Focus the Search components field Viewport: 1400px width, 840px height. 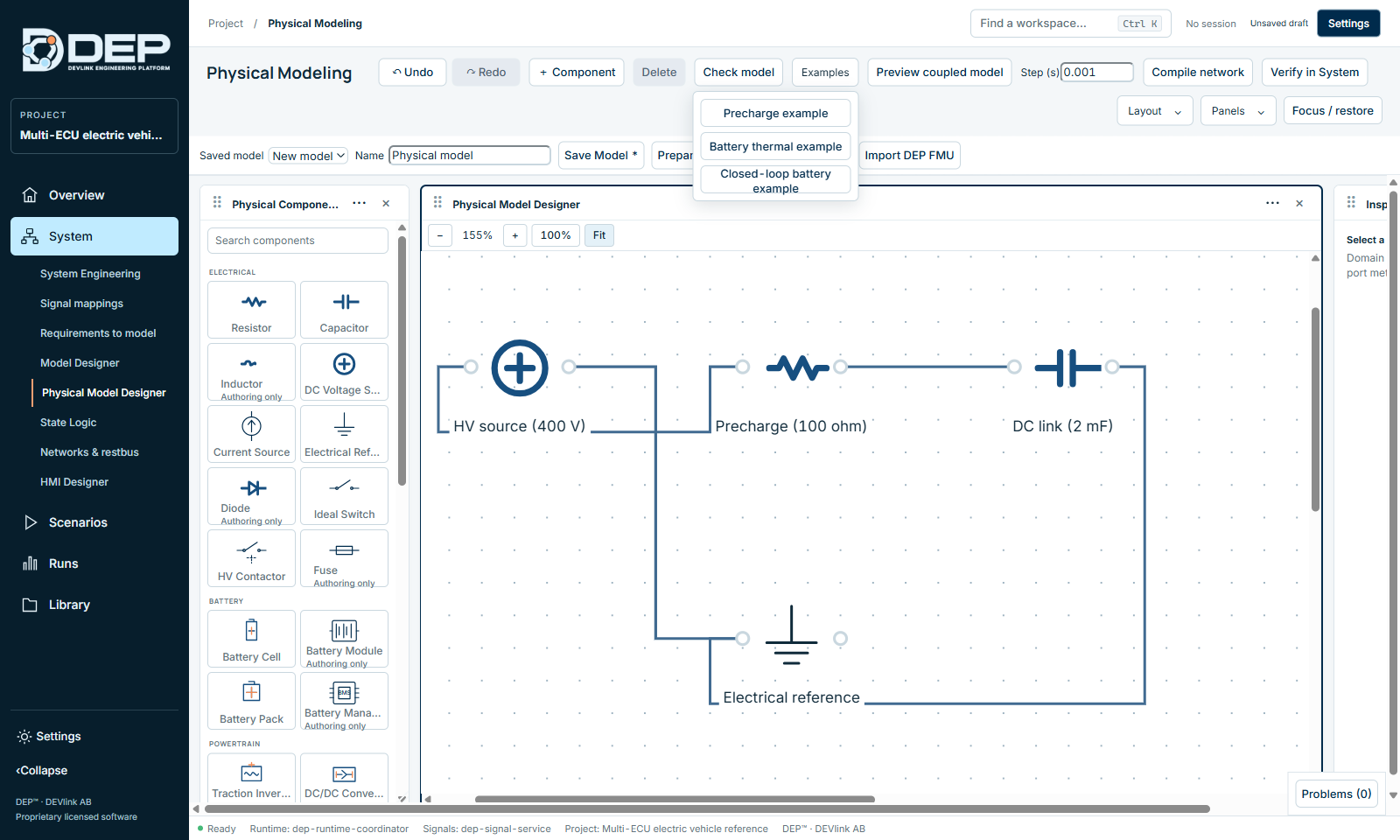(297, 241)
